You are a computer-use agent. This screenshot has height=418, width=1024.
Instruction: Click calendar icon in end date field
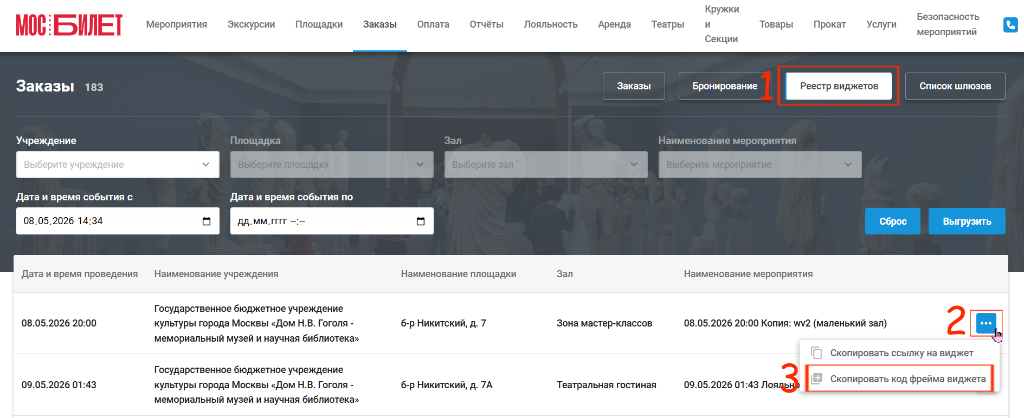tap(421, 221)
